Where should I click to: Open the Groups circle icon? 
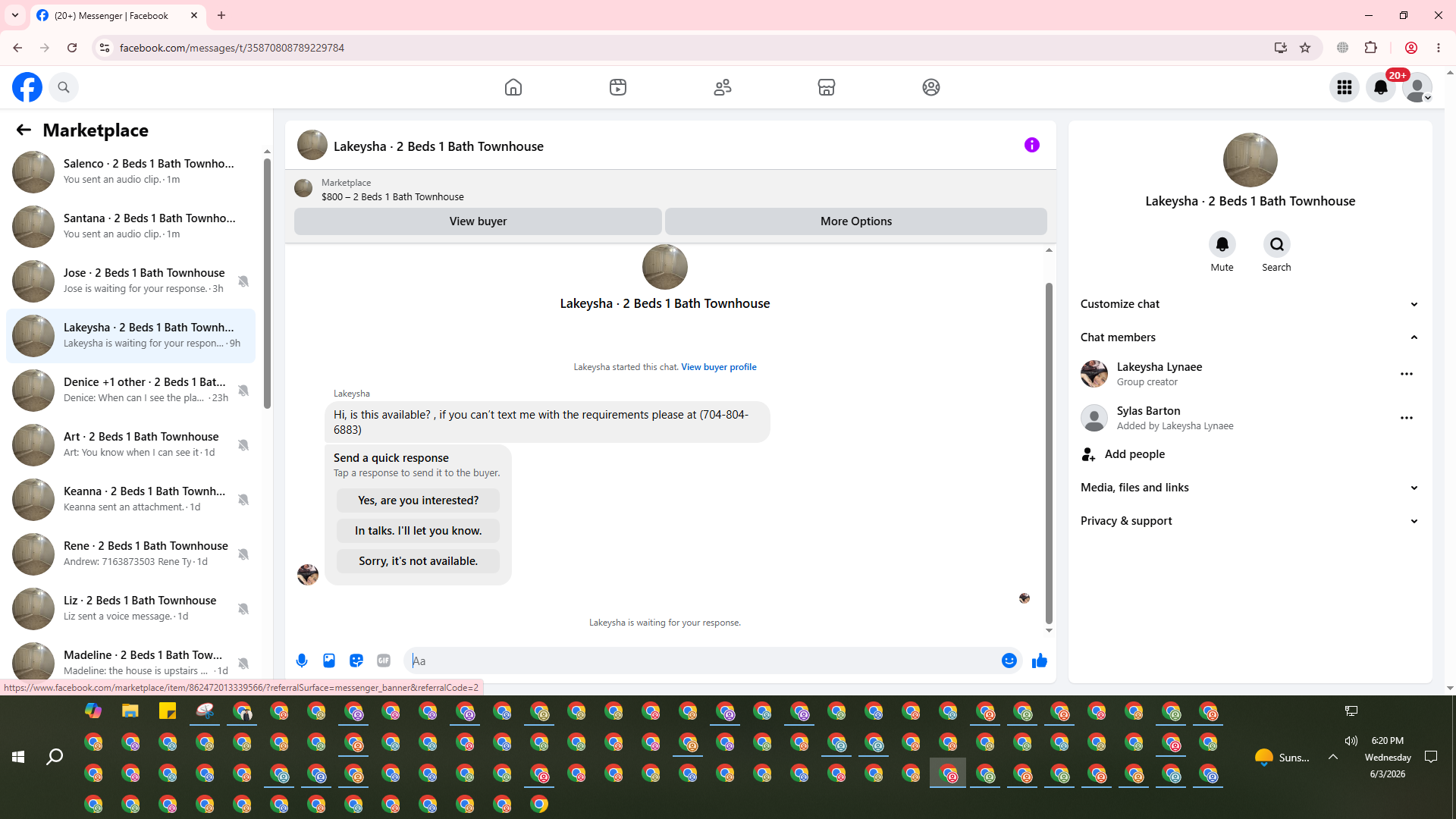pos(931,87)
